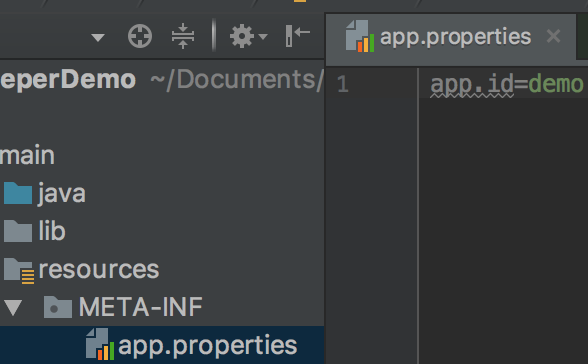This screenshot has width=588, height=364.
Task: Click the scroll from source target icon
Action: [x=140, y=36]
